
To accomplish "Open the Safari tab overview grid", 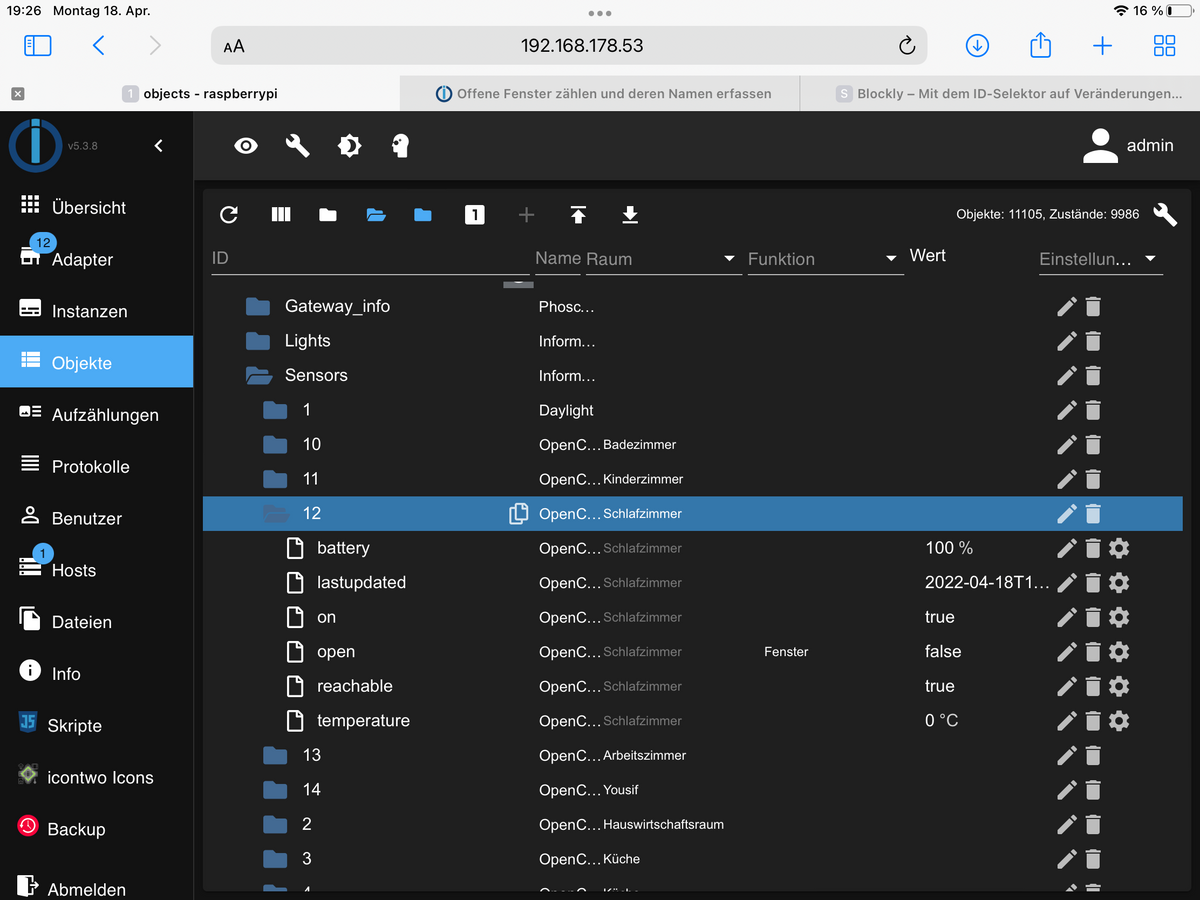I will tap(1164, 45).
